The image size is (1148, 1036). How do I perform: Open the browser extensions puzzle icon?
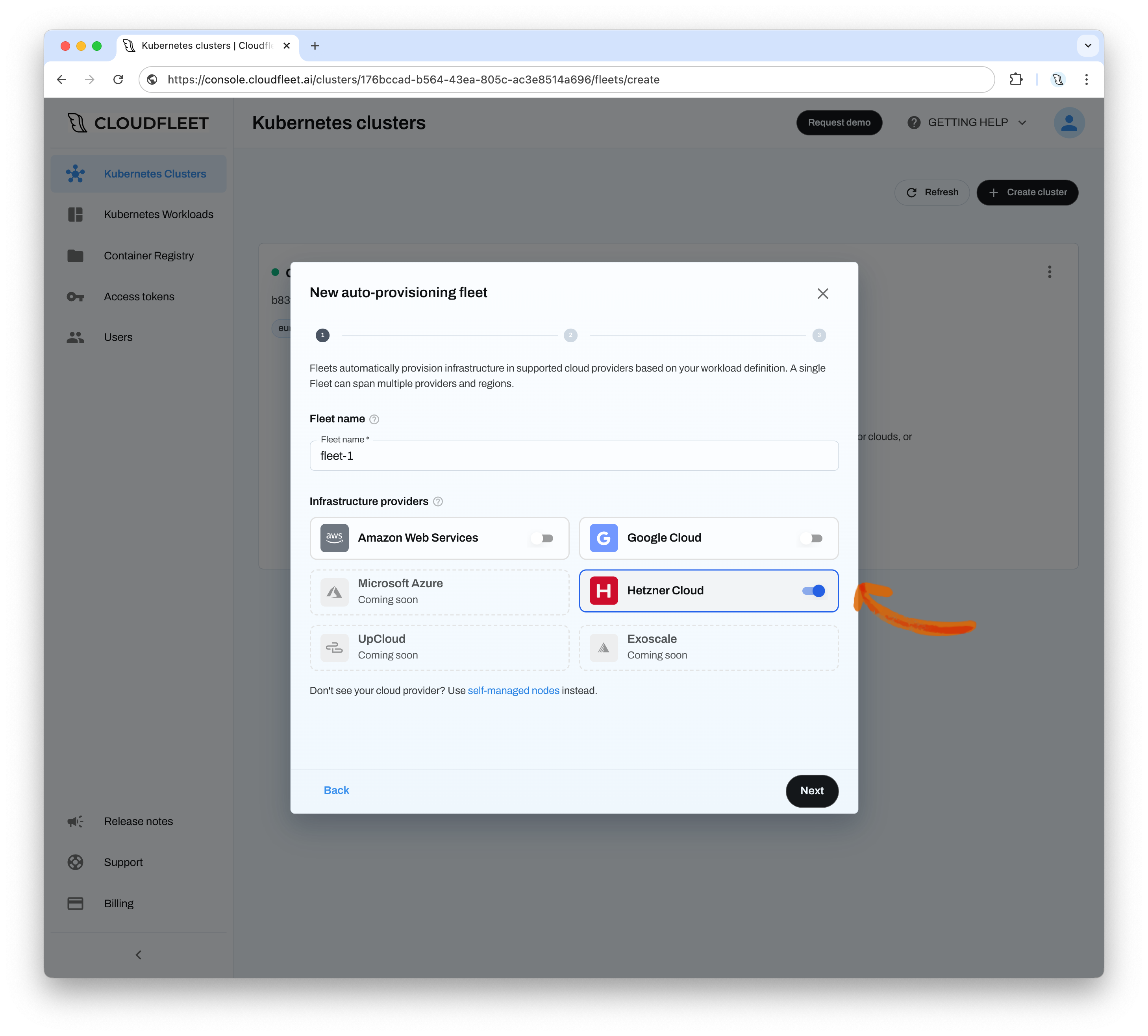click(x=1016, y=80)
